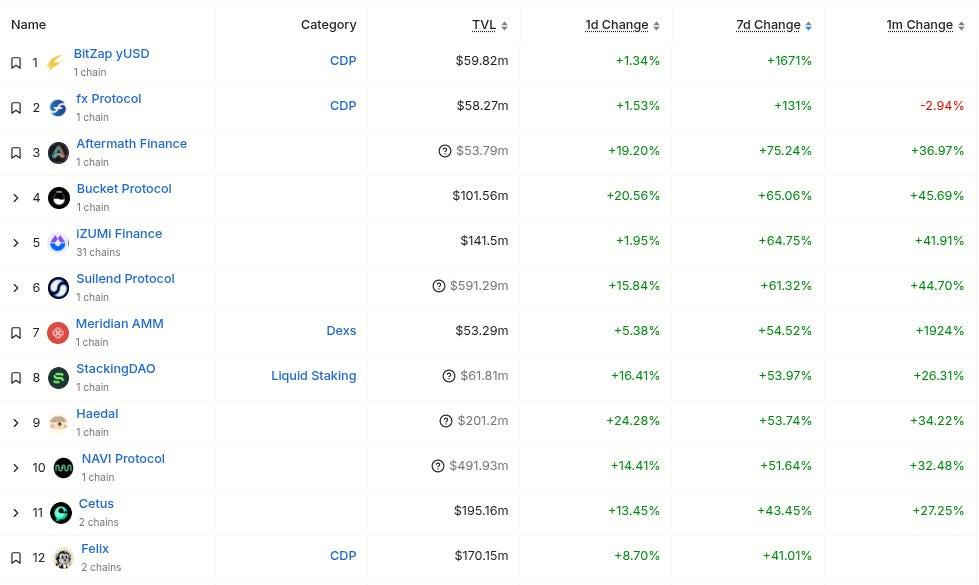The height and width of the screenshot is (585, 979).
Task: Expand the iZUMi Finance row
Action: point(16,243)
